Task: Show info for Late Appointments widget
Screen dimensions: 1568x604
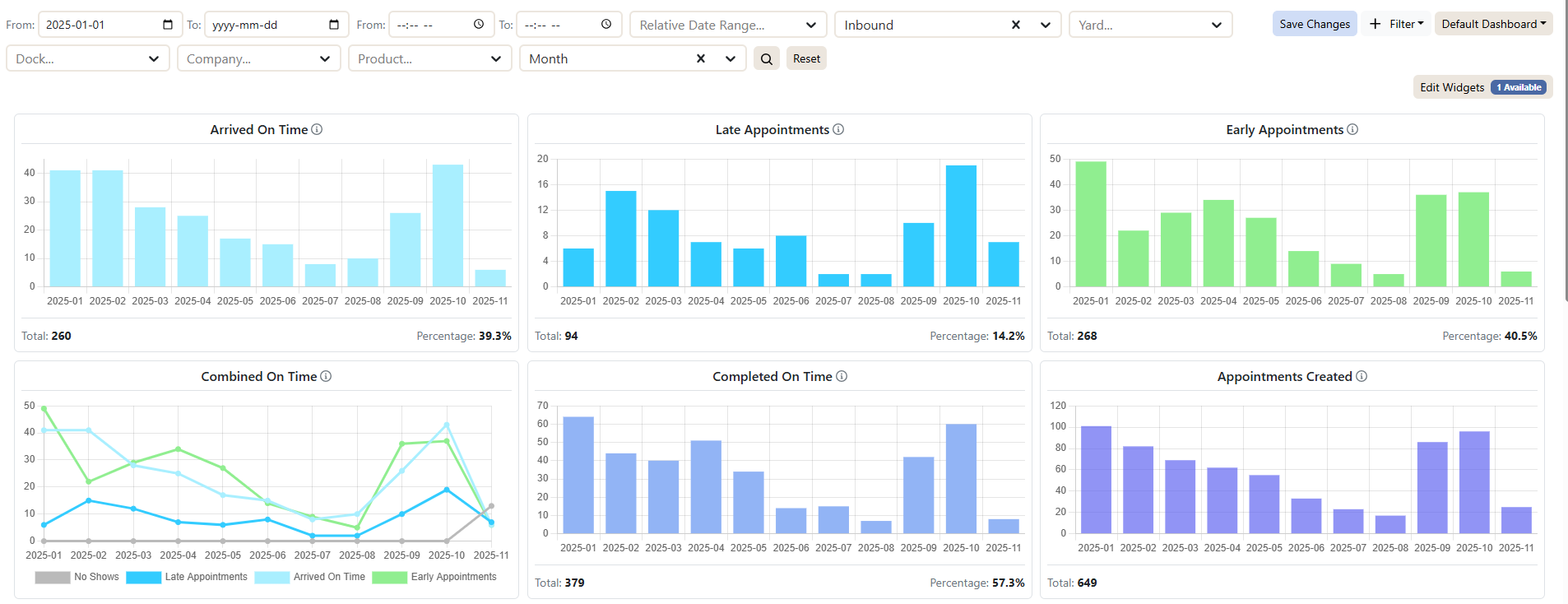Action: point(838,129)
